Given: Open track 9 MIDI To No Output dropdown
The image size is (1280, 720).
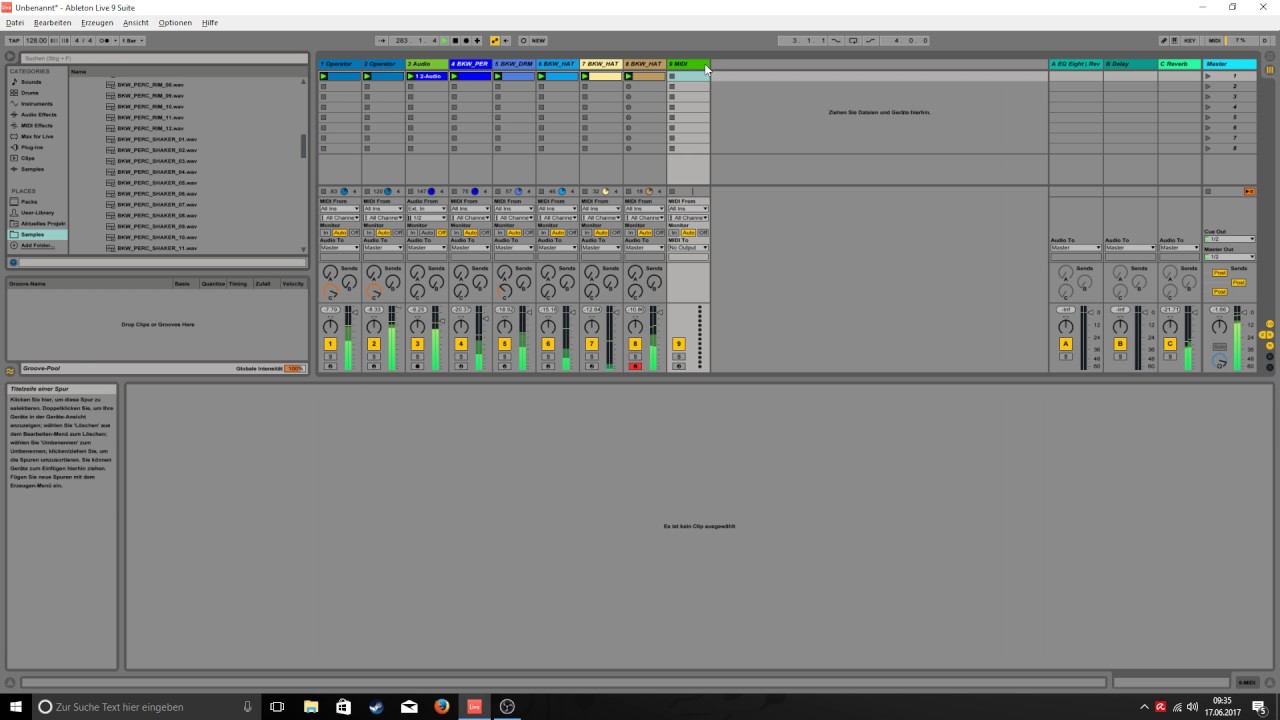Looking at the screenshot, I should coord(688,247).
